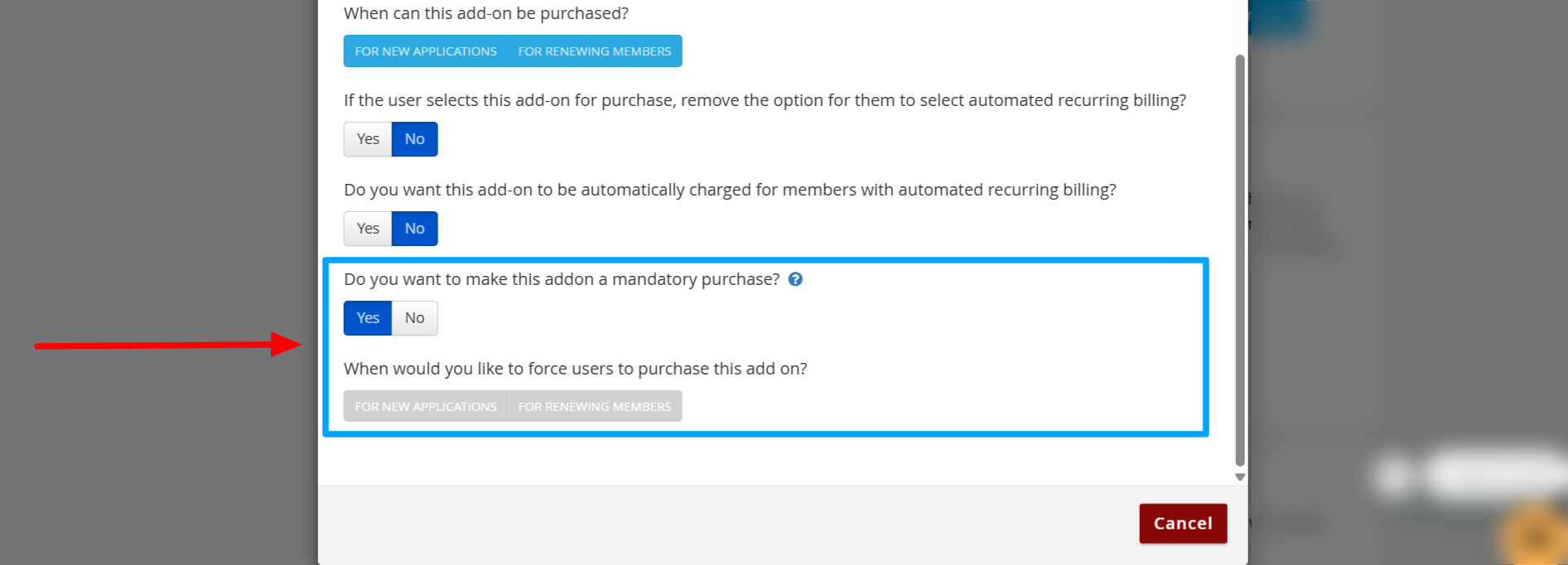Set mandatory purchase to No
The width and height of the screenshot is (1568, 565).
pos(414,318)
